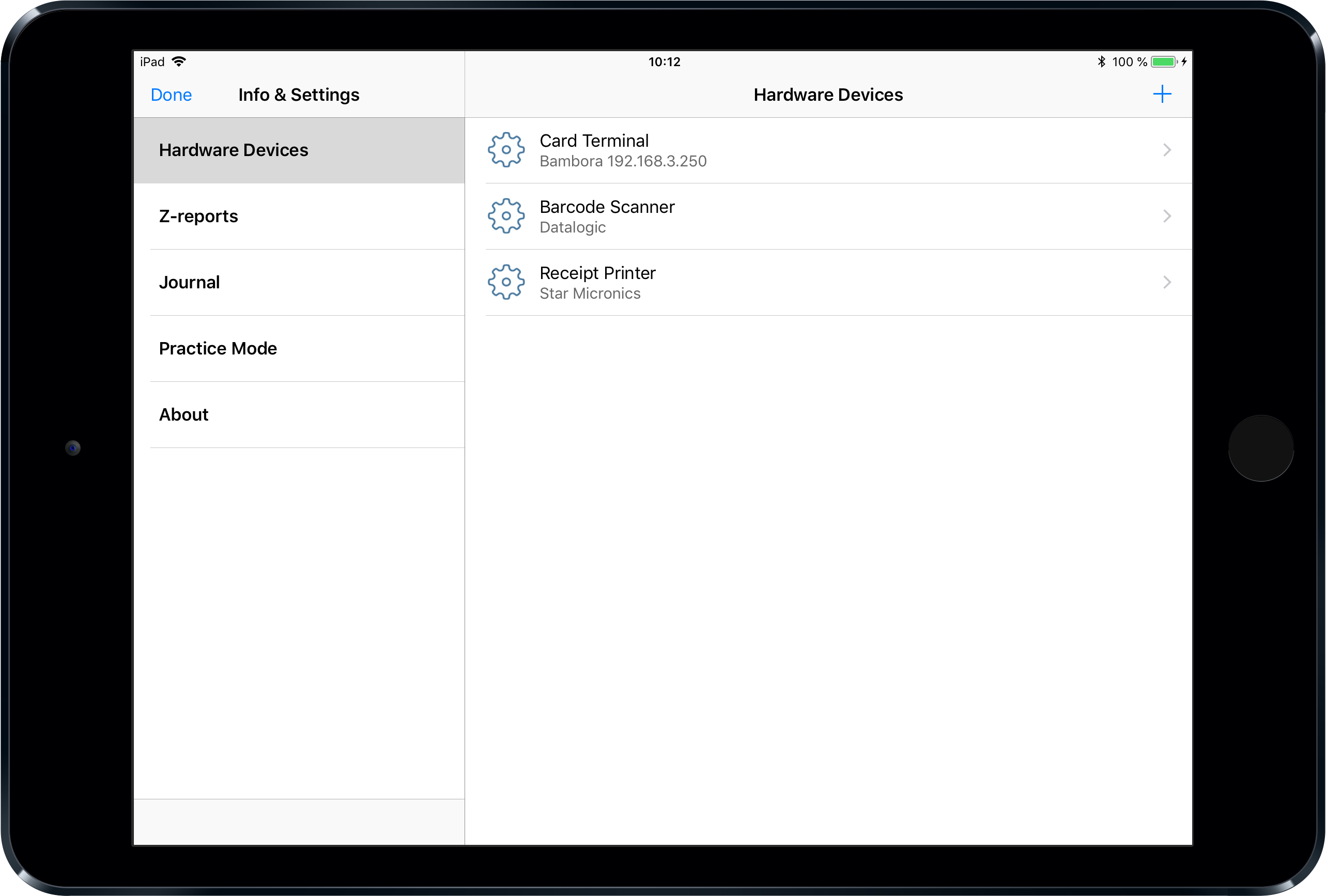Viewport: 1326px width, 896px height.
Task: Open the About section
Action: (183, 414)
